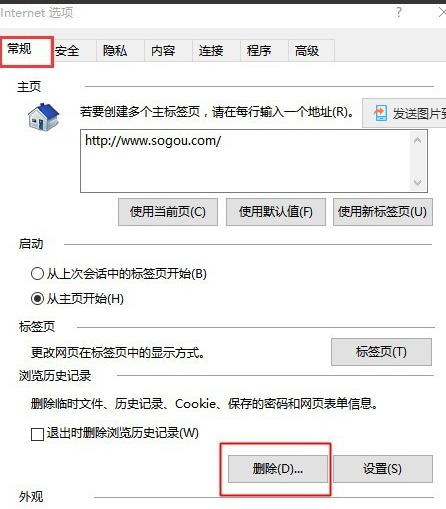446x509 pixels.
Task: Click the home page URL text field
Action: pyautogui.click(x=245, y=161)
